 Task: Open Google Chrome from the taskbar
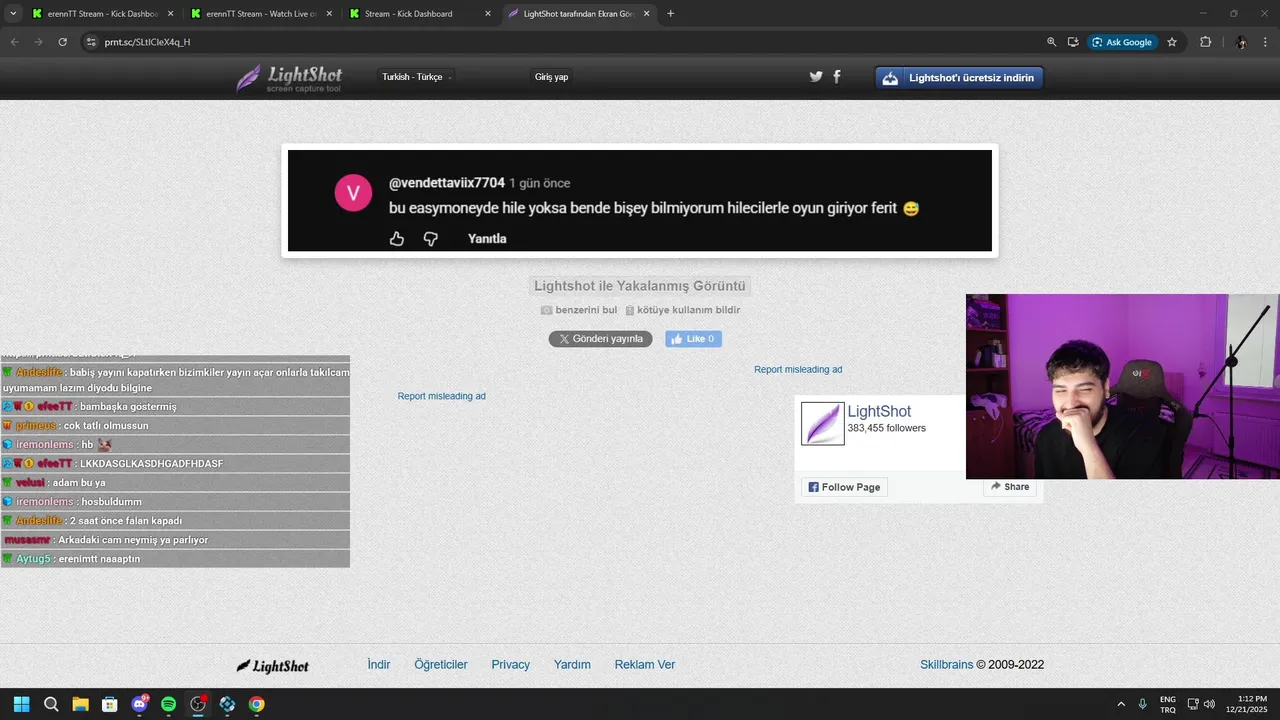tap(257, 704)
